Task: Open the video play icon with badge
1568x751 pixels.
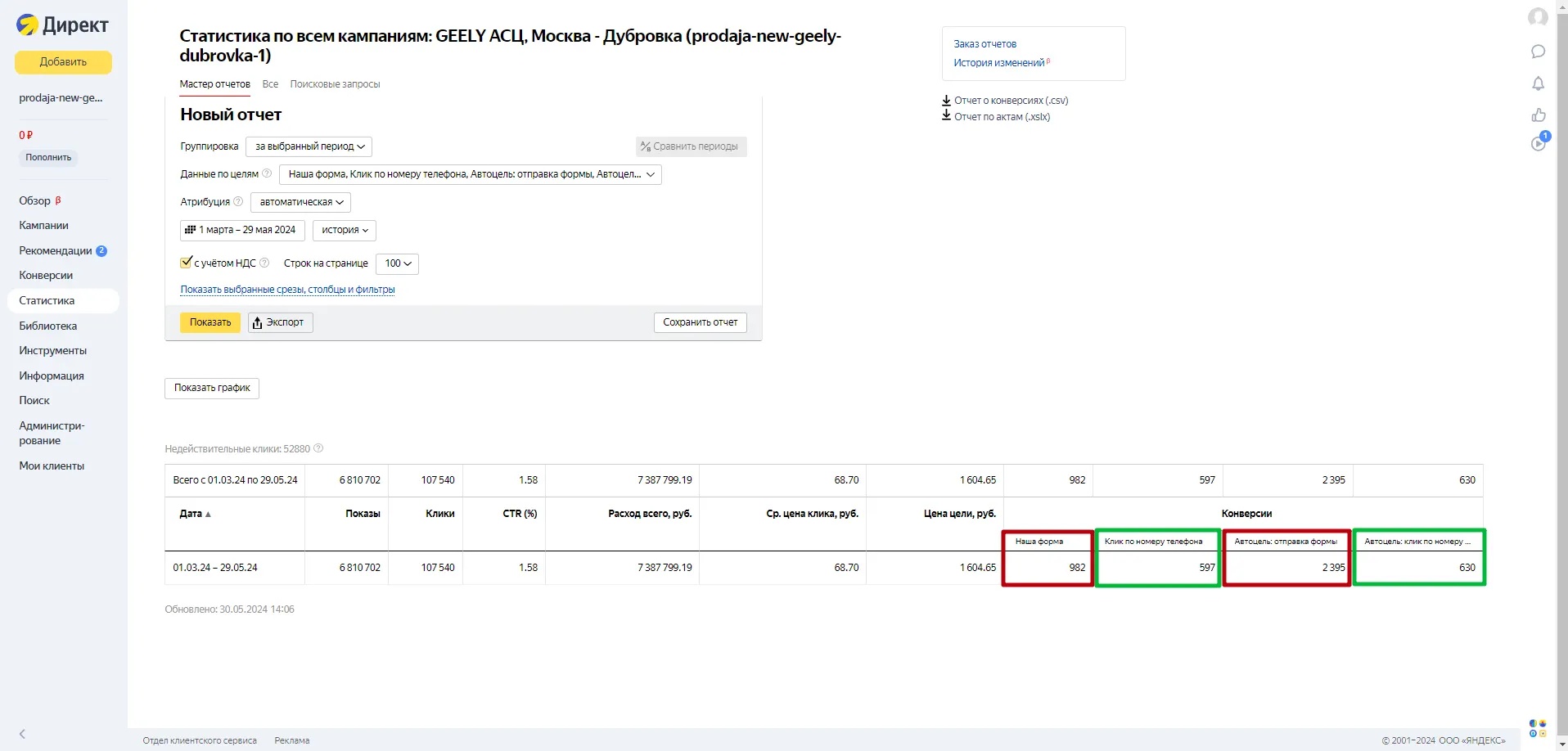Action: (x=1539, y=143)
